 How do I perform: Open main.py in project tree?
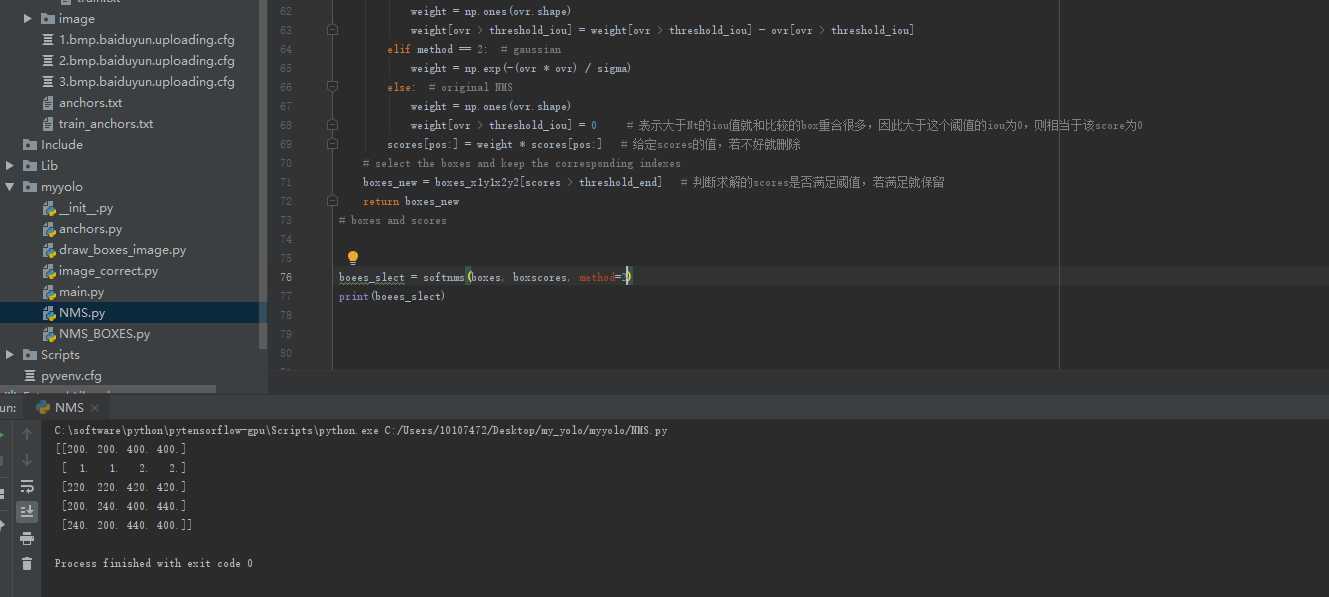pyautogui.click(x=81, y=292)
